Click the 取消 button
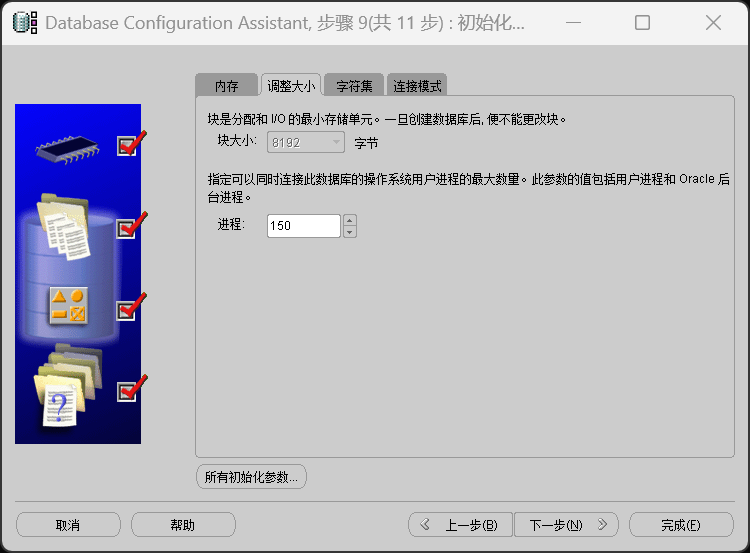750x553 pixels. point(68,525)
